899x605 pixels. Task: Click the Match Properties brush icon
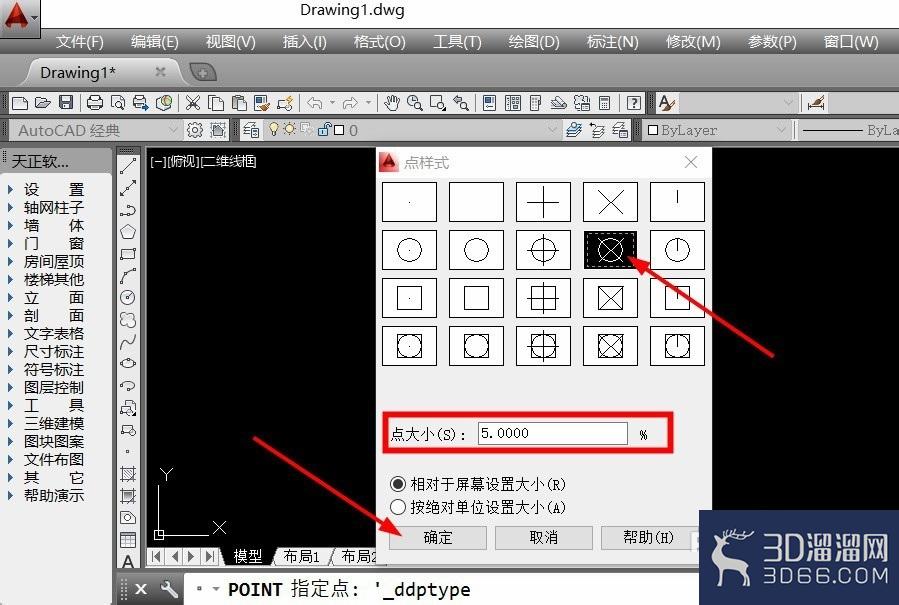pyautogui.click(x=262, y=103)
